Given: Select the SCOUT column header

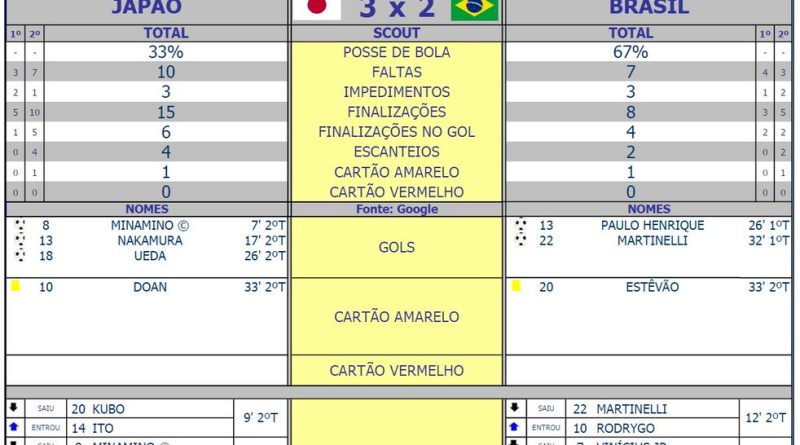Looking at the screenshot, I should click(x=396, y=33).
